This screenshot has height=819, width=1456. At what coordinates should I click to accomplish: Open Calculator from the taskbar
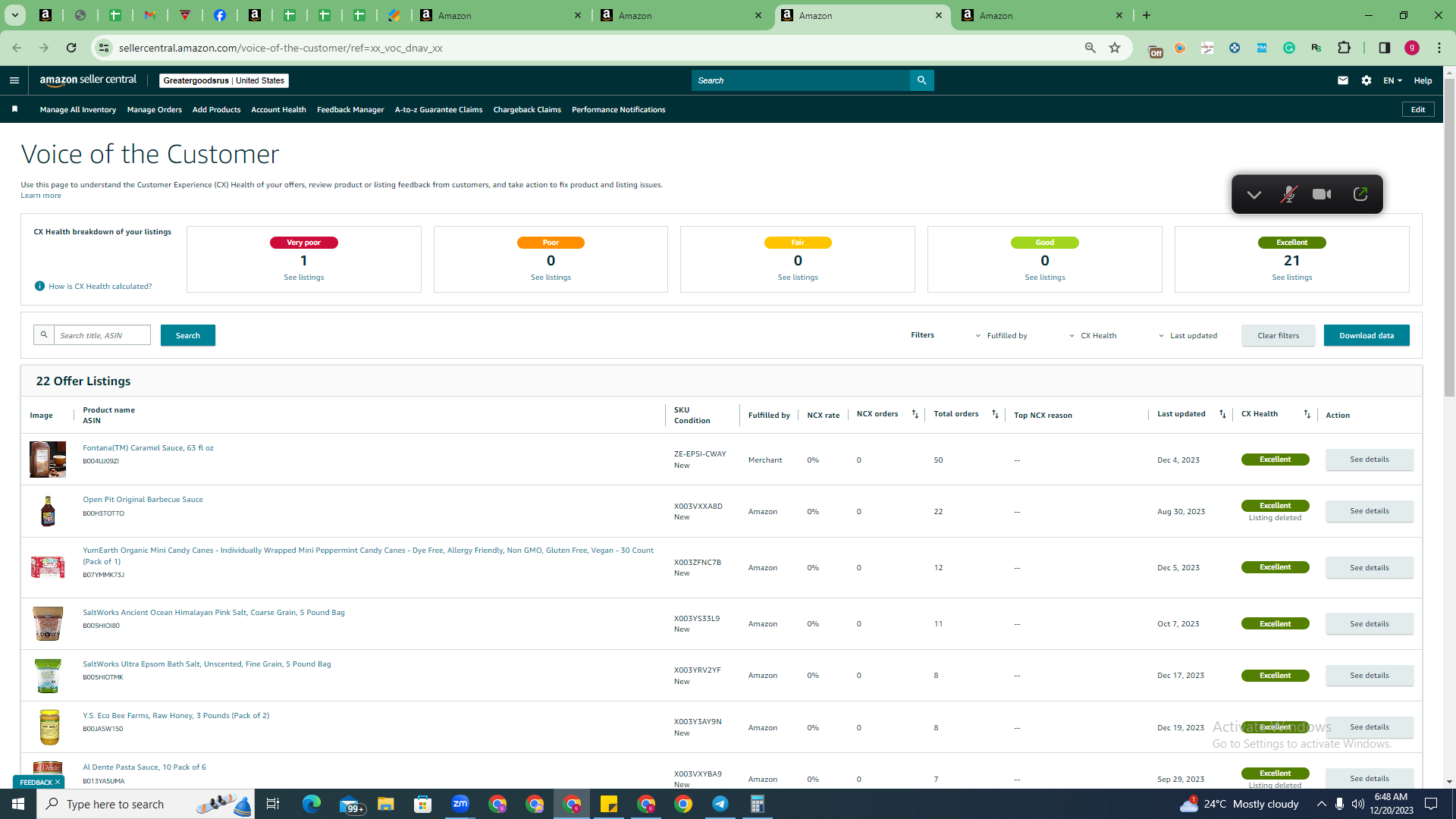tap(758, 804)
